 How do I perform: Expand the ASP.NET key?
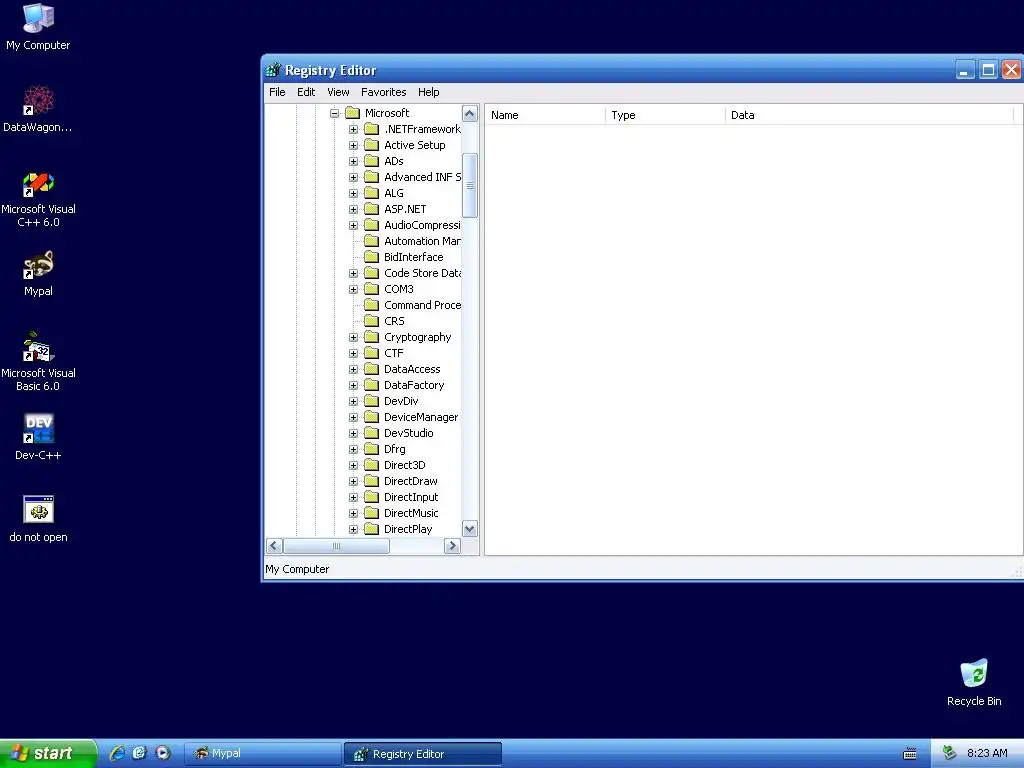[x=353, y=209]
